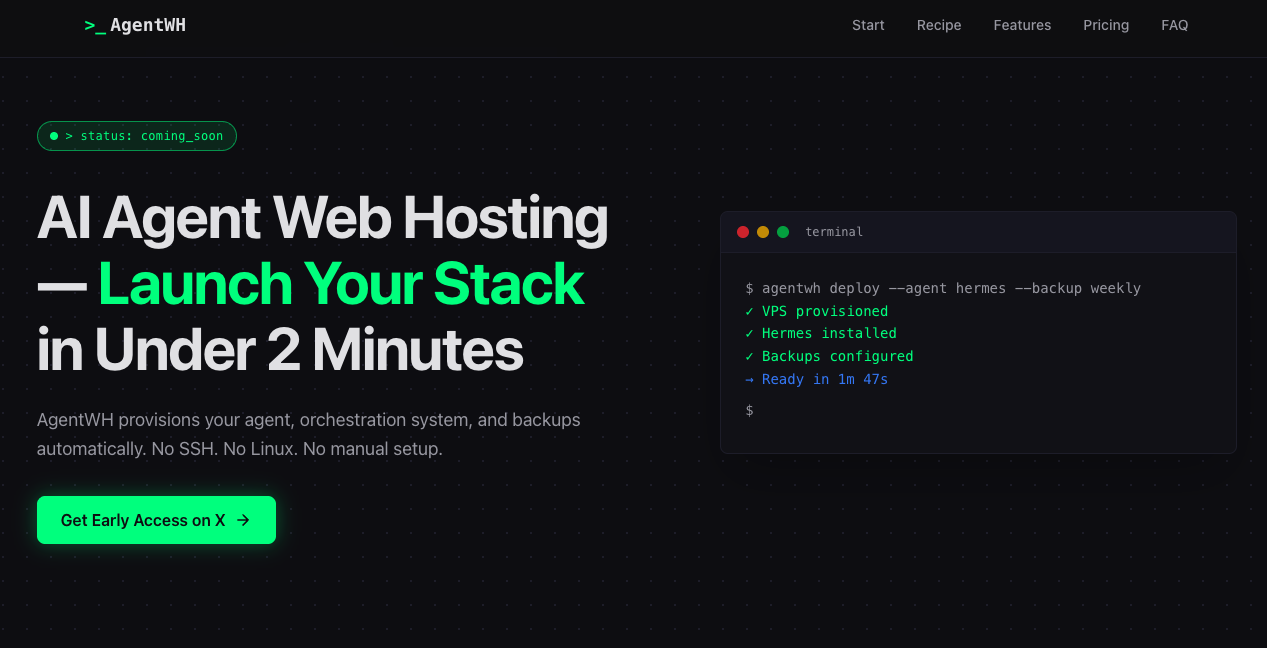Open the Recipe nav link
The height and width of the screenshot is (648, 1267).
tap(939, 25)
